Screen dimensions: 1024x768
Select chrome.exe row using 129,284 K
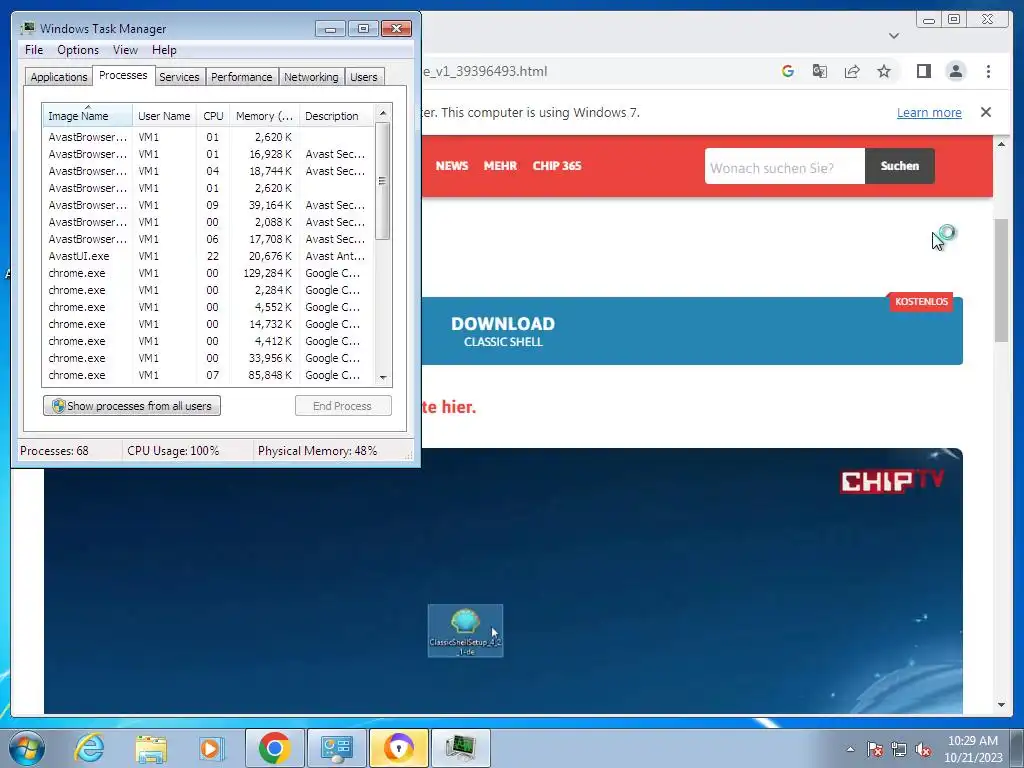[x=209, y=273]
